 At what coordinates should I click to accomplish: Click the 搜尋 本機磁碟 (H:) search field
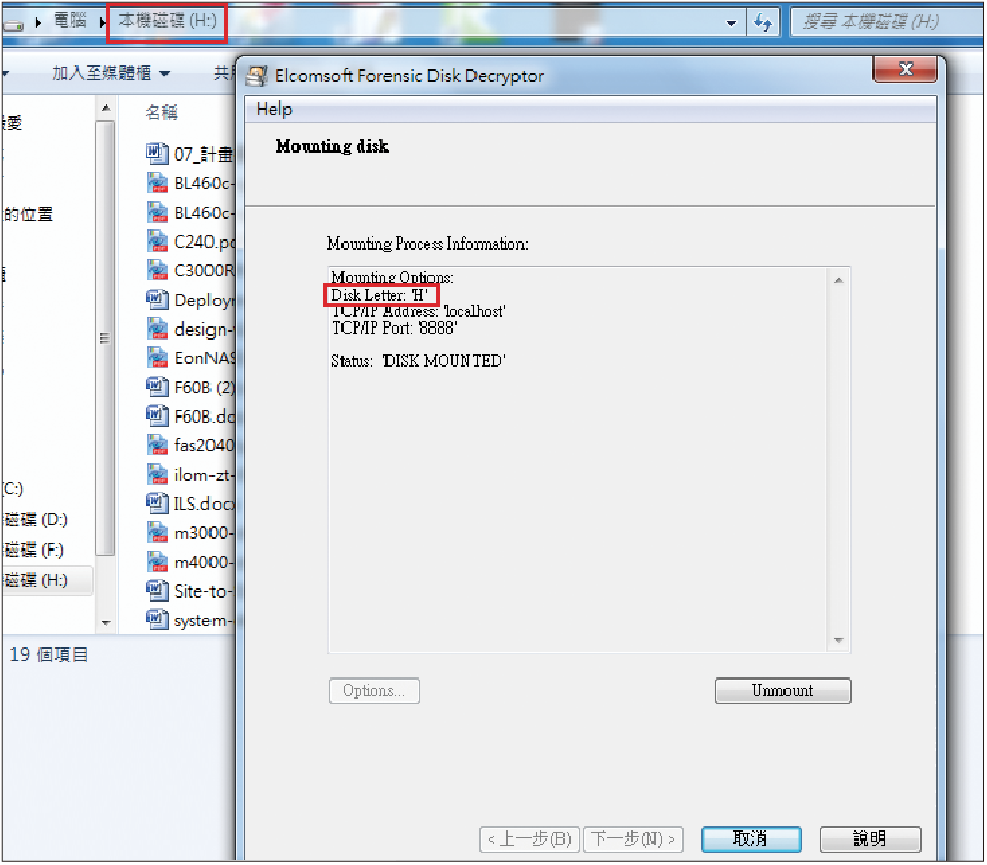pyautogui.click(x=886, y=23)
